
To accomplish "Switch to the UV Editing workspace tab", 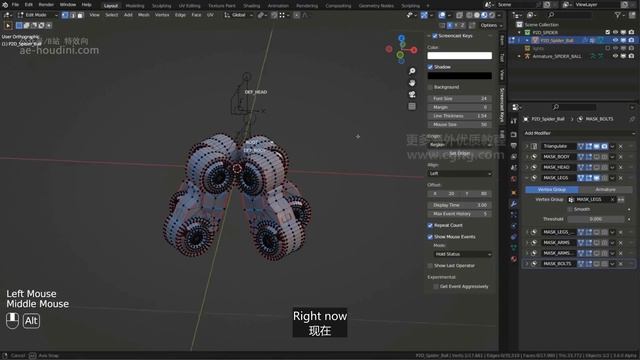I will [x=189, y=6].
